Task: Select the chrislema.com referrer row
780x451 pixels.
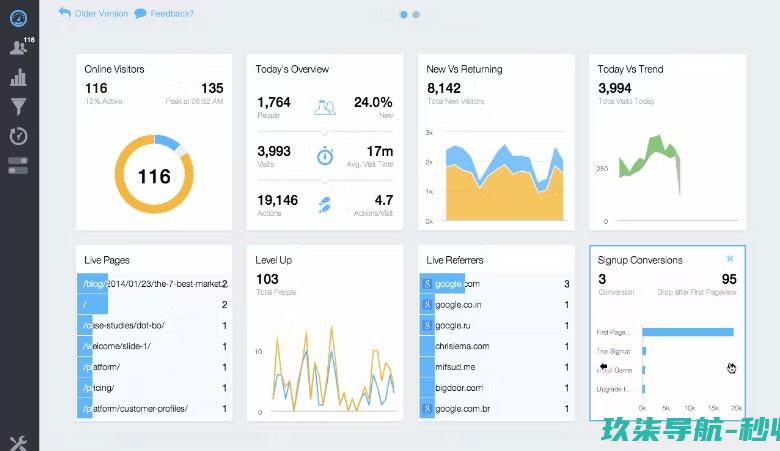Action: [x=496, y=346]
